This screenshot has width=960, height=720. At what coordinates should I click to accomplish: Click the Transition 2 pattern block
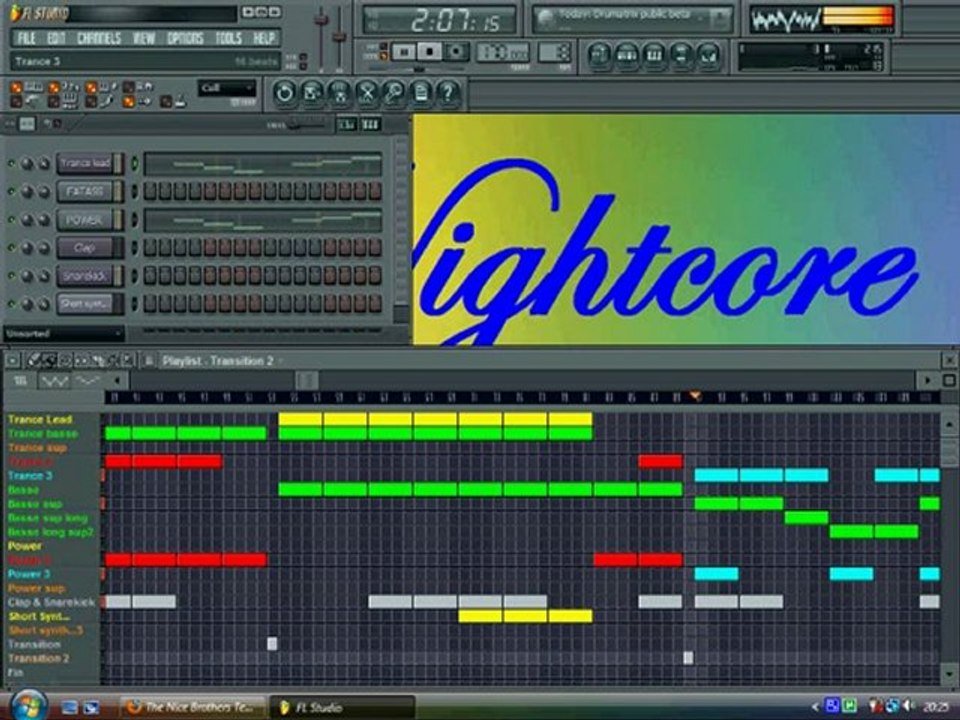coord(688,658)
